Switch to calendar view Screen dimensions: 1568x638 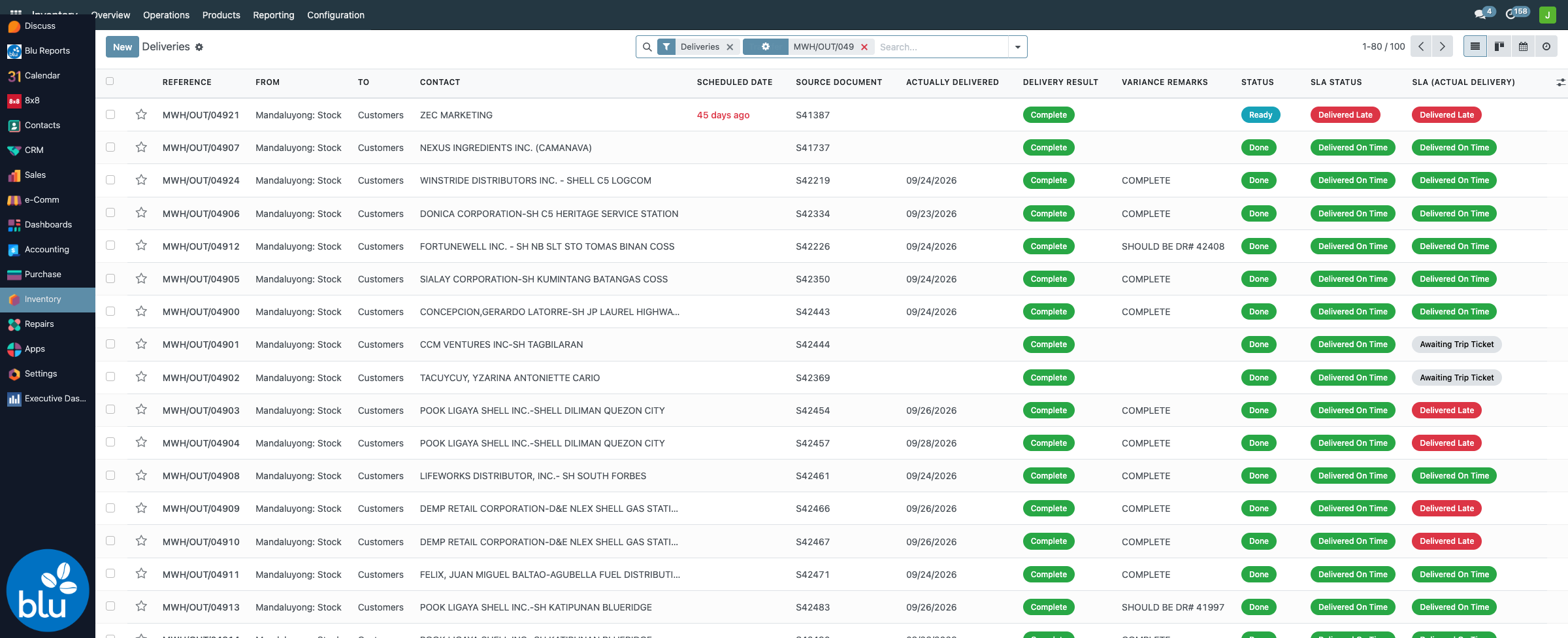click(1523, 46)
